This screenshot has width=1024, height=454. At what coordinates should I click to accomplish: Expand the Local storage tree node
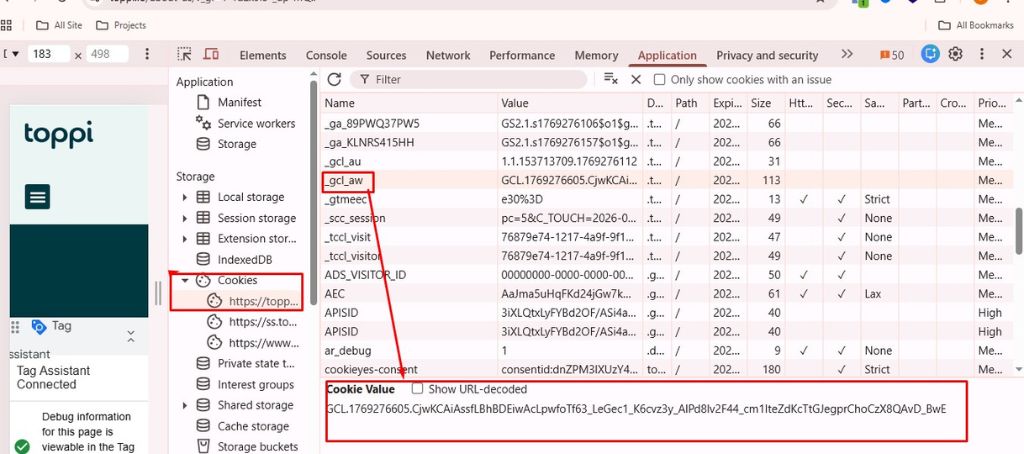(185, 198)
